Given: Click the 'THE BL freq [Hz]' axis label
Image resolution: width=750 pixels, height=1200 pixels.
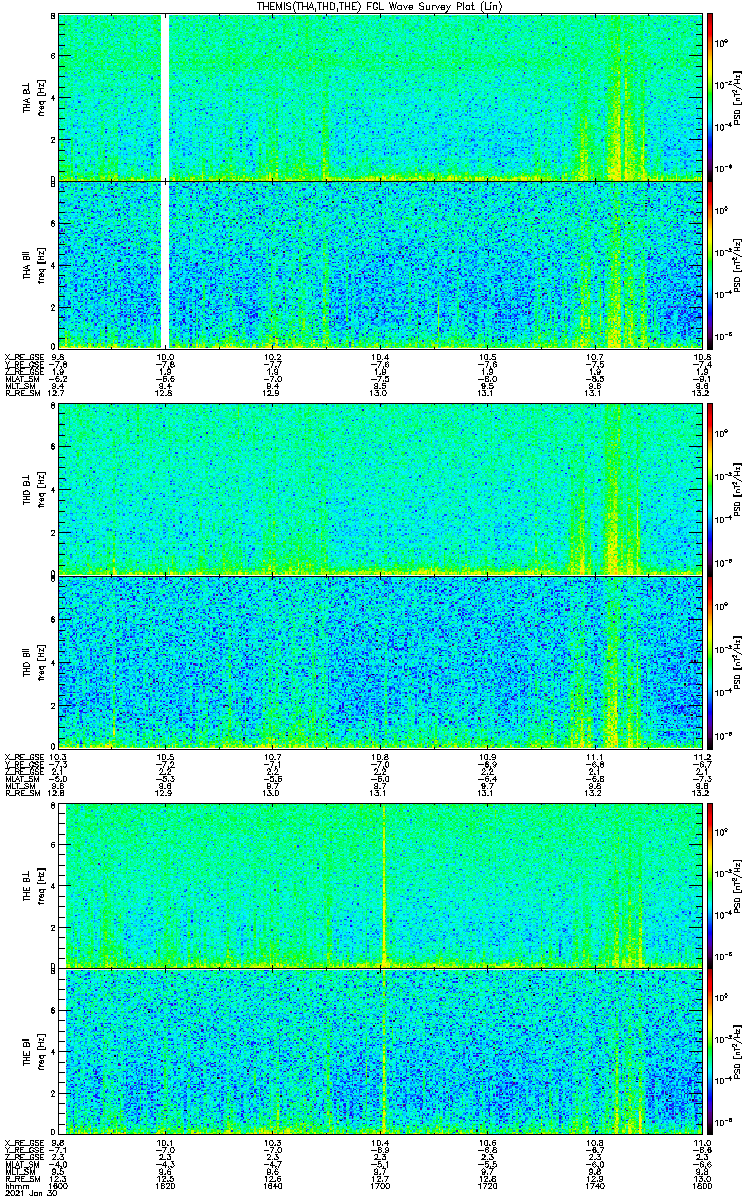Looking at the screenshot, I should (x=34, y=886).
